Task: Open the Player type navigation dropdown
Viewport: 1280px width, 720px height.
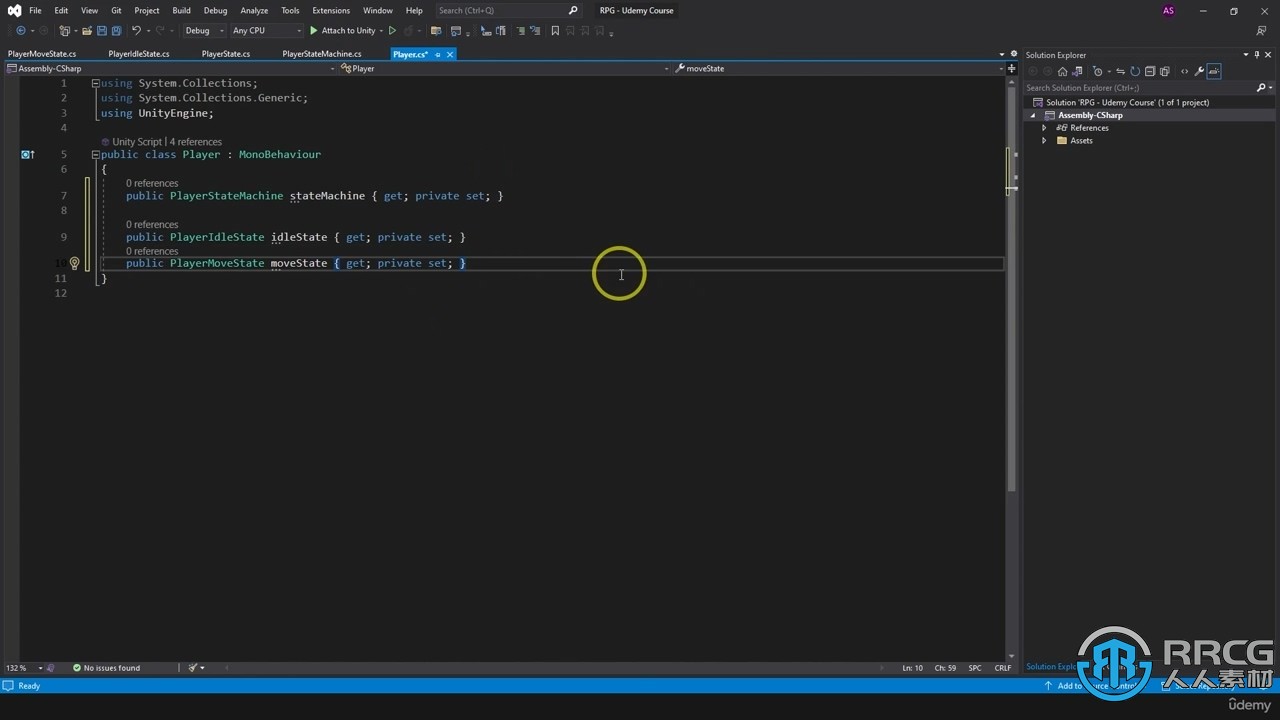Action: tap(503, 68)
